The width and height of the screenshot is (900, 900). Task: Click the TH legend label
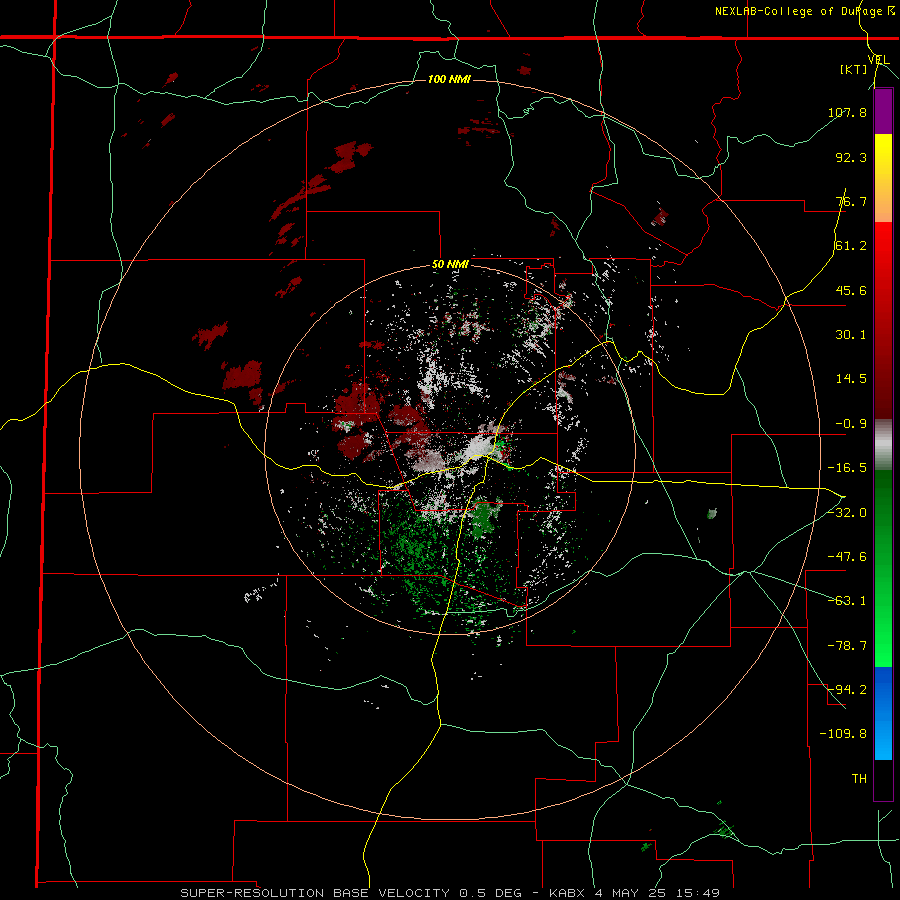[859, 778]
